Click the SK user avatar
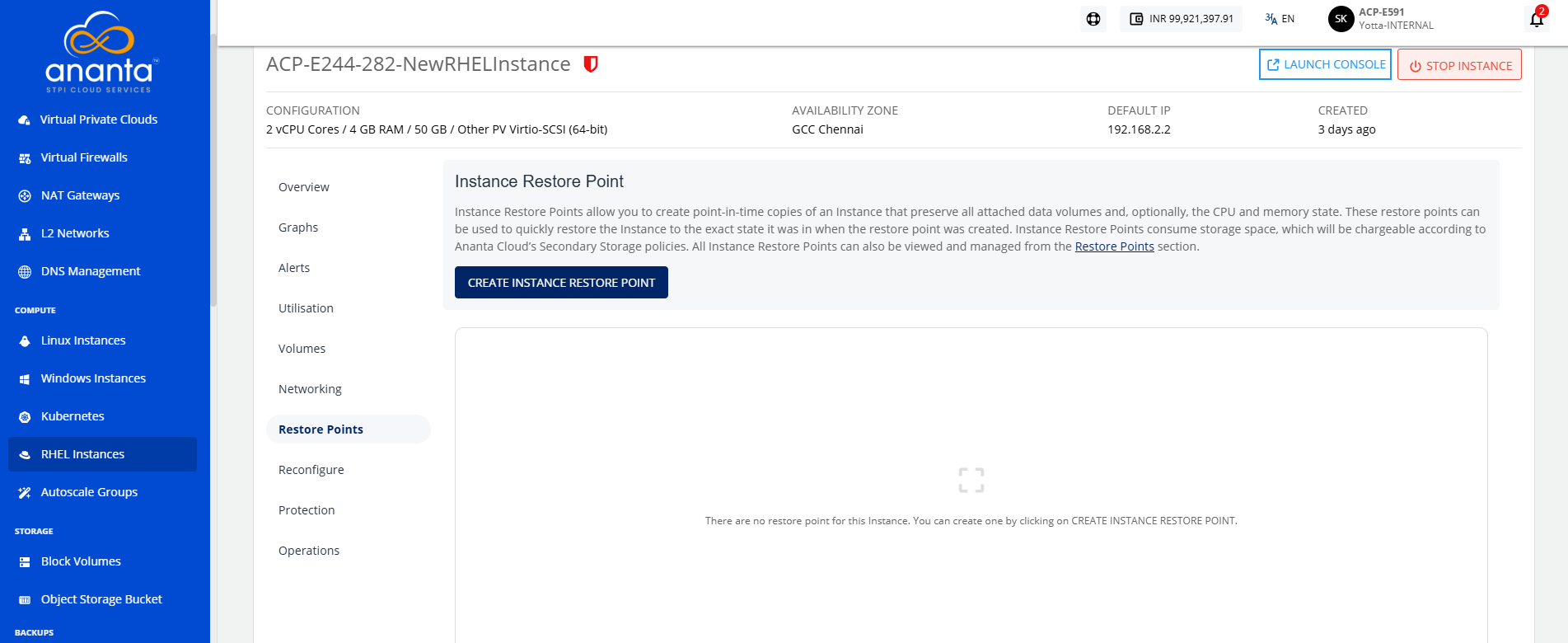Viewport: 1568px width, 643px height. pos(1341,19)
